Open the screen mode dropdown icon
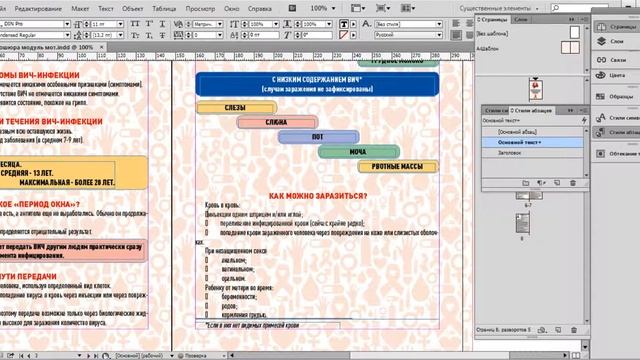This screenshot has width=640, height=360. click(382, 8)
